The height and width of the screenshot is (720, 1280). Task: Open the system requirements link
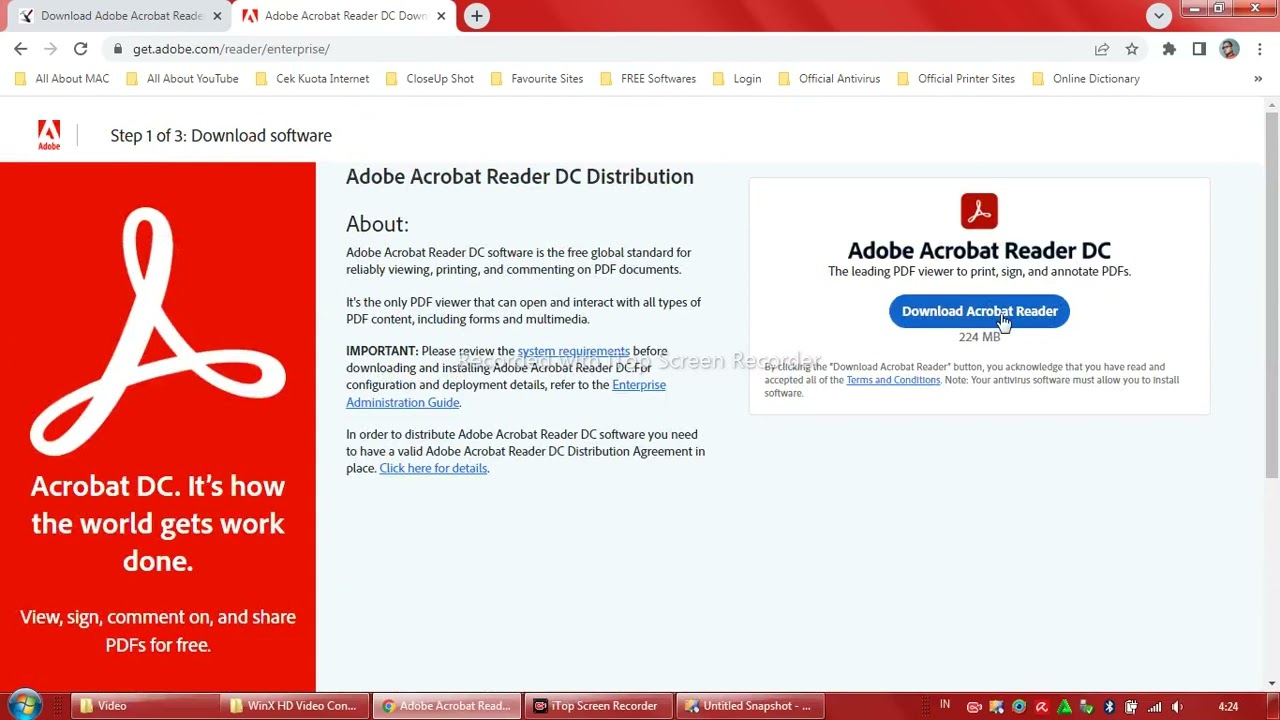pyautogui.click(x=573, y=351)
